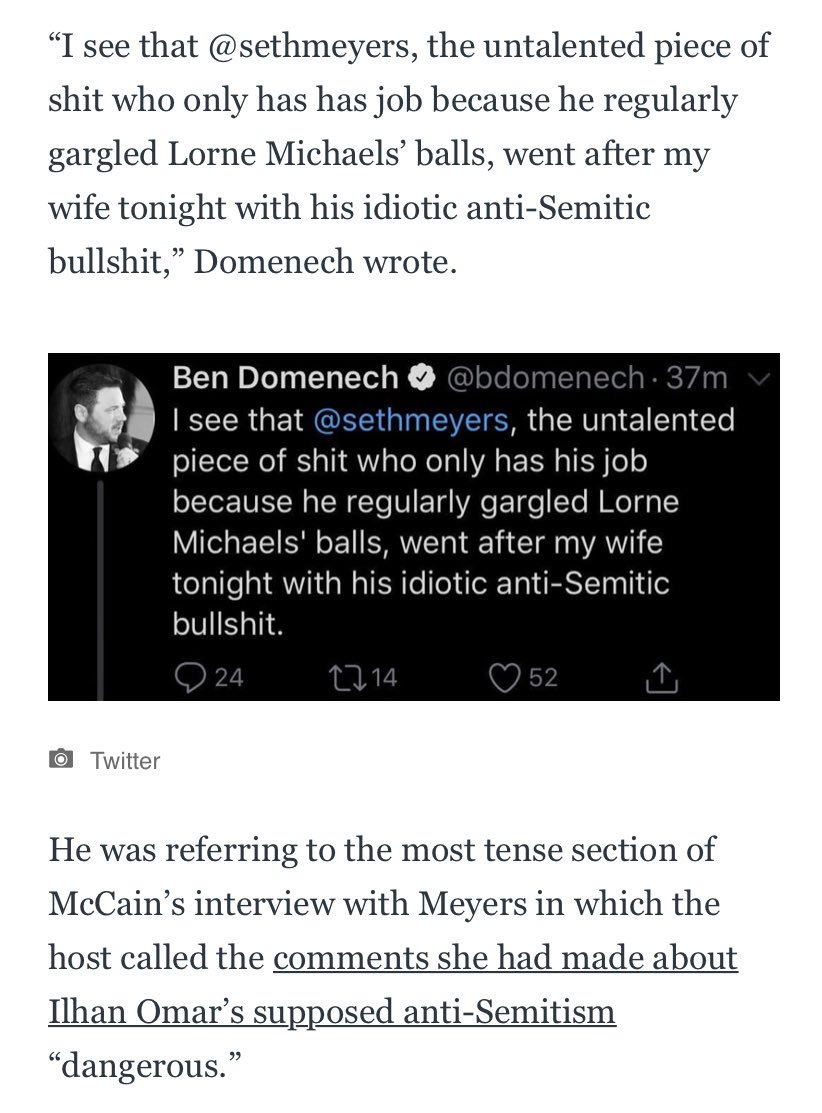Click the Twitter image credit text
This screenshot has width=822, height=1113.
[125, 760]
